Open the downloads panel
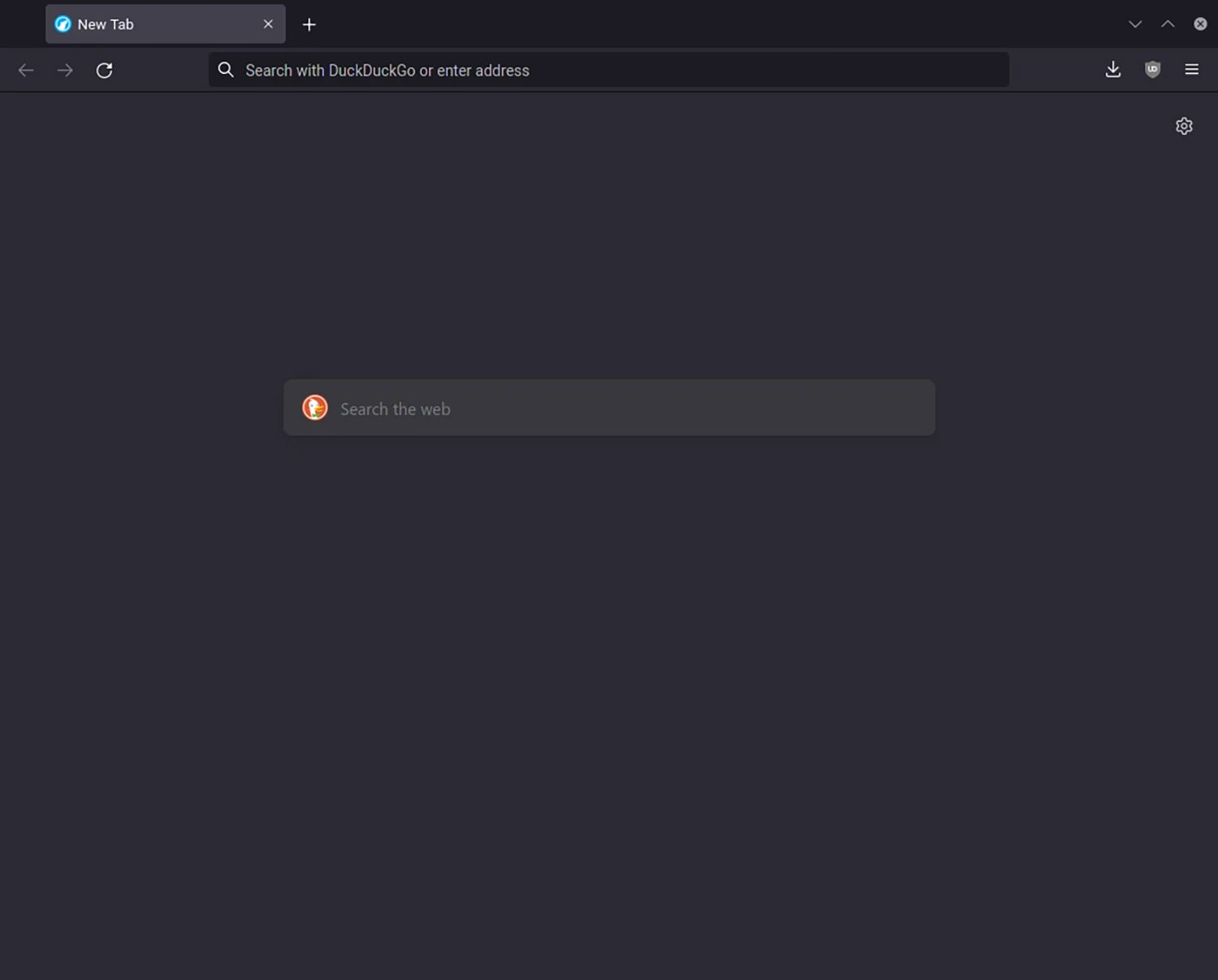Image resolution: width=1218 pixels, height=980 pixels. 1113,70
